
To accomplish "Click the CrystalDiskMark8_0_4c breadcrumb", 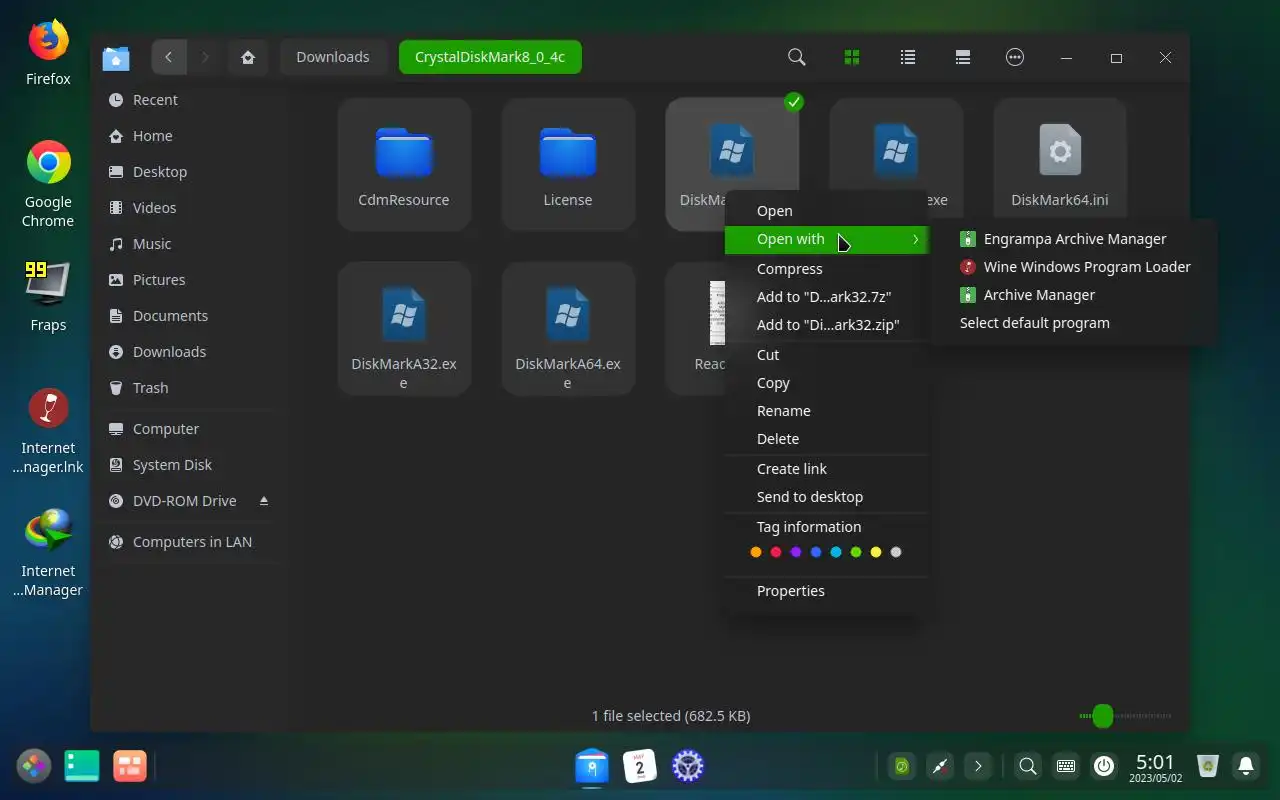I will click(490, 57).
